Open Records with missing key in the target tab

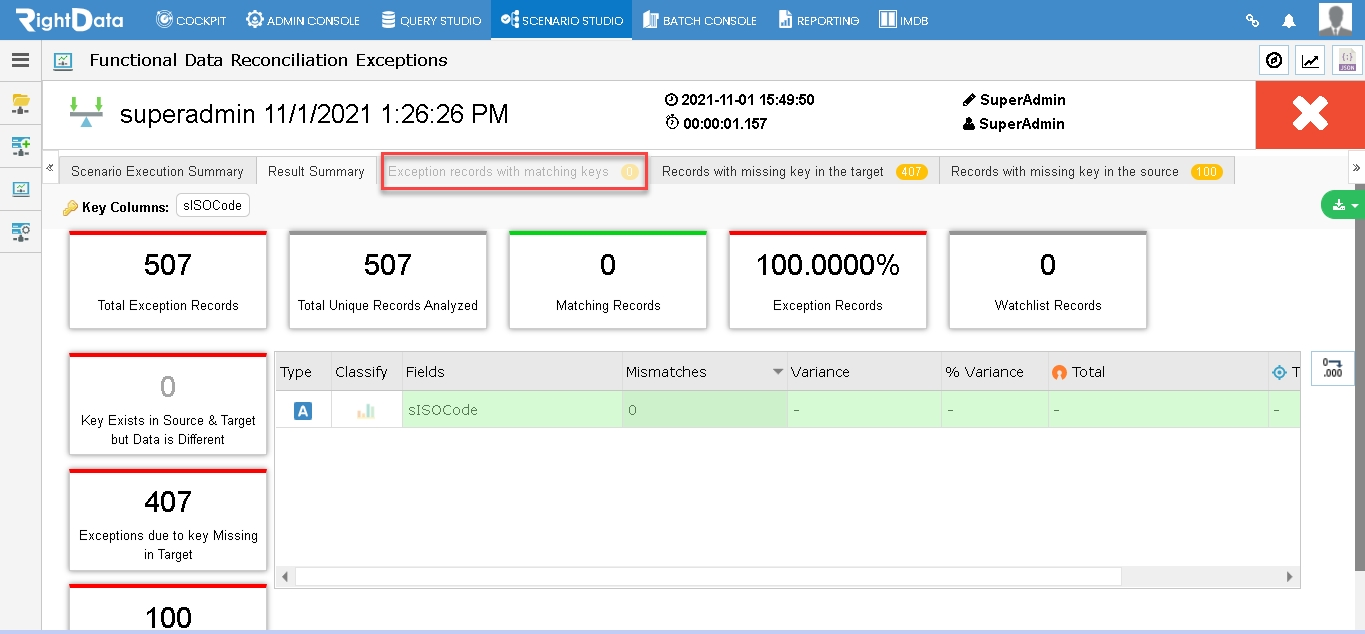click(794, 171)
